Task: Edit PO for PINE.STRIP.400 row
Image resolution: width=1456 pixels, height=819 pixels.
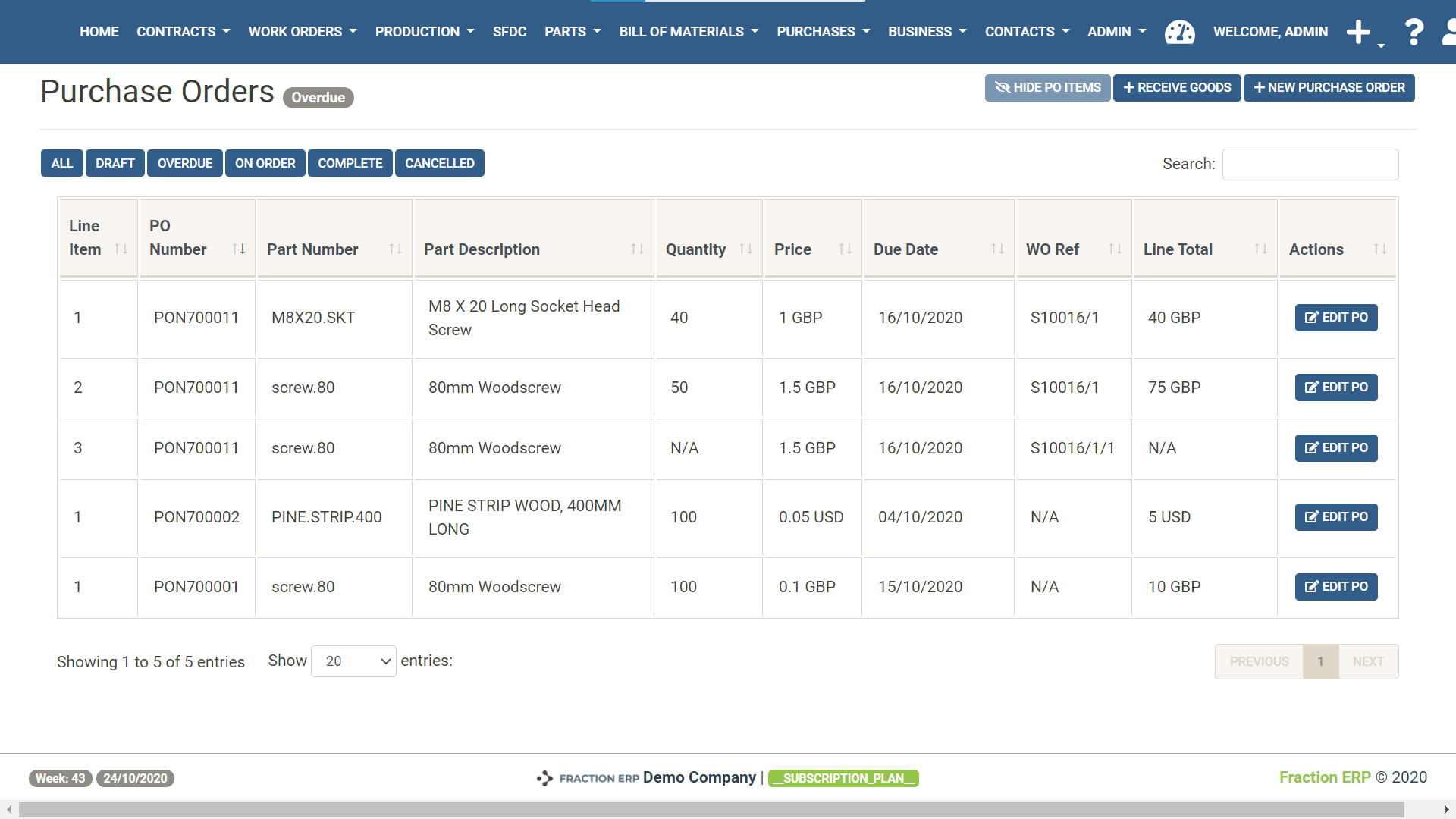Action: (1335, 517)
